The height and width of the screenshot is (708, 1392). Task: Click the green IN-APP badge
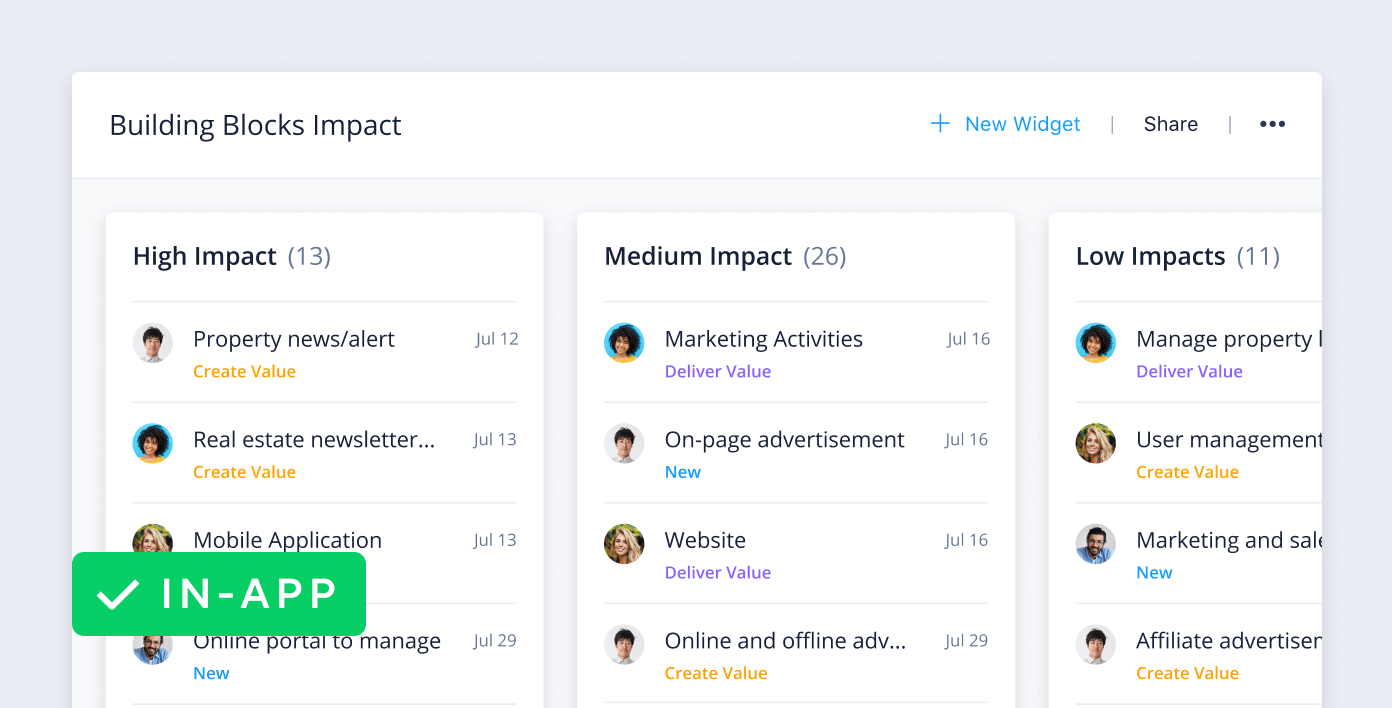219,594
